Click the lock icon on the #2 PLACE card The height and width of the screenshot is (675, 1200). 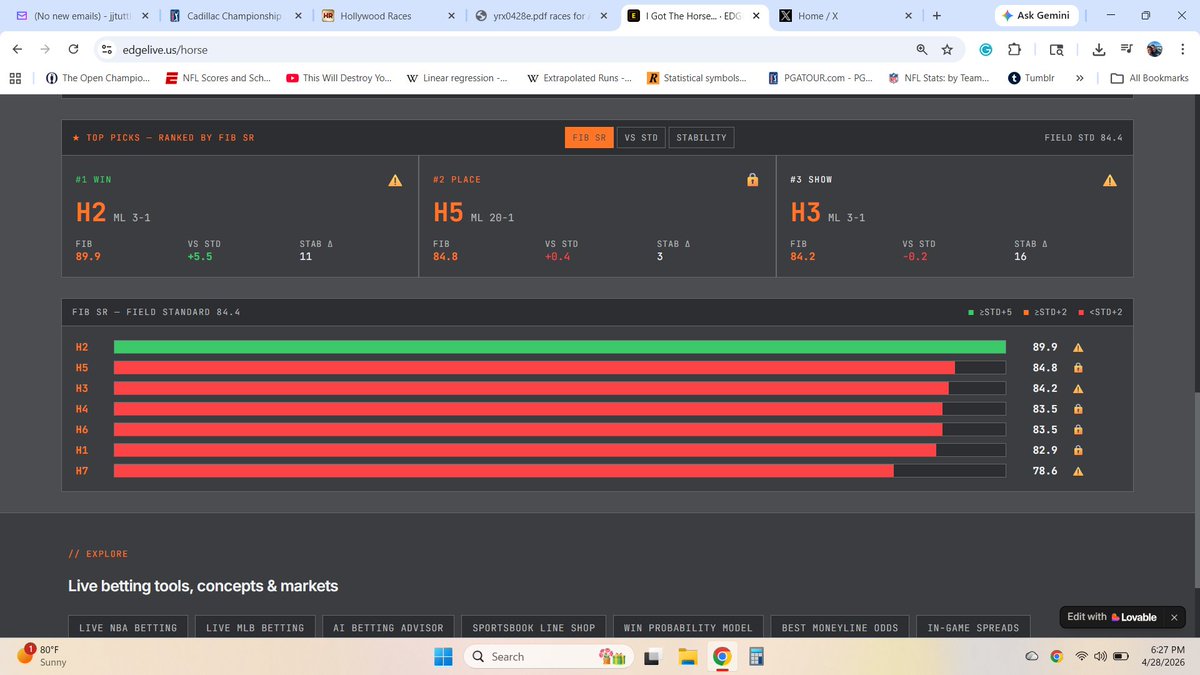tap(752, 180)
